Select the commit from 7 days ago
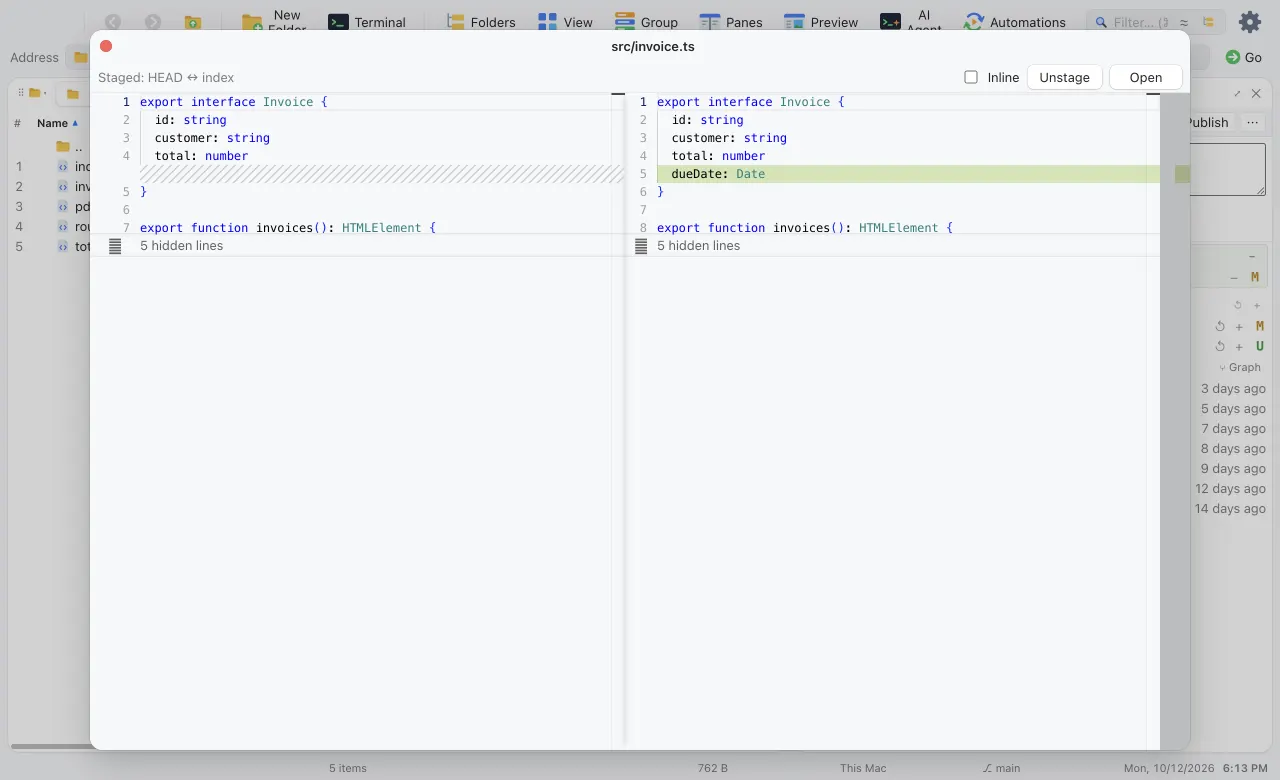Image resolution: width=1280 pixels, height=780 pixels. (x=1233, y=428)
